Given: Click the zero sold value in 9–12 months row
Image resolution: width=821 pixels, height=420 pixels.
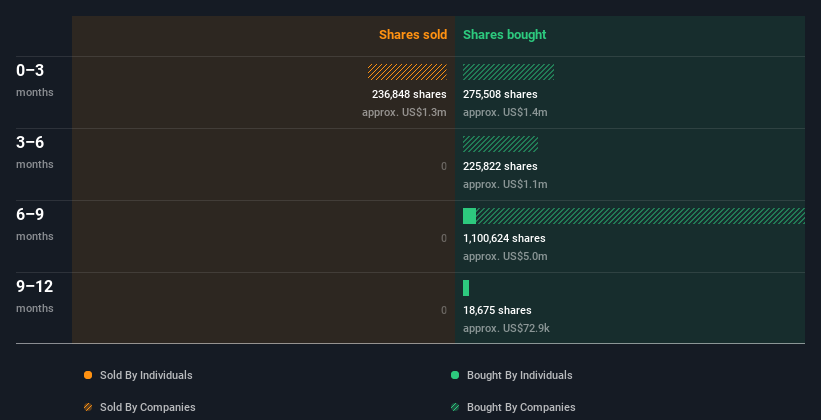Looking at the screenshot, I should pos(444,310).
